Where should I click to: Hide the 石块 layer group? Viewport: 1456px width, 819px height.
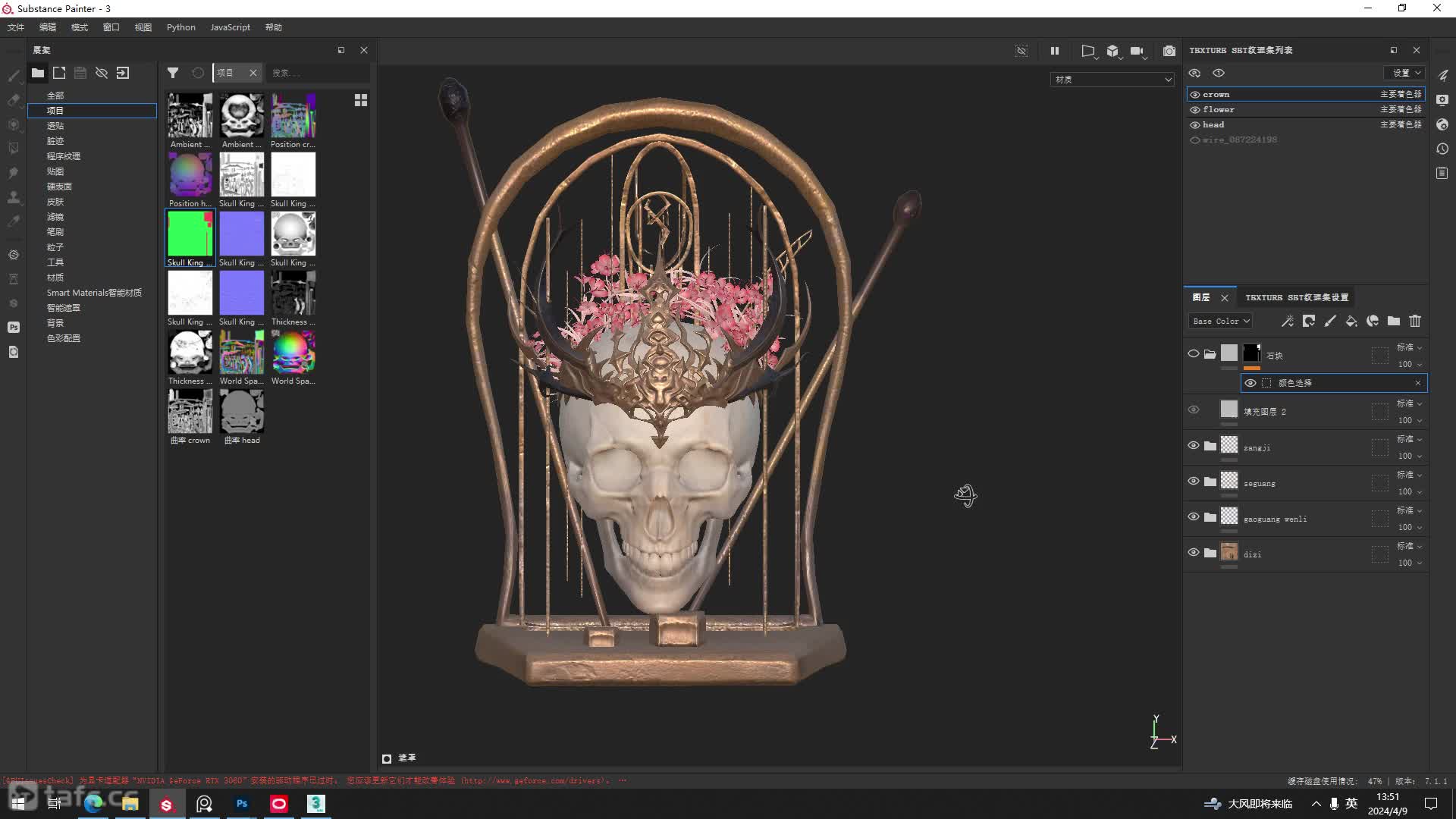pos(1194,354)
